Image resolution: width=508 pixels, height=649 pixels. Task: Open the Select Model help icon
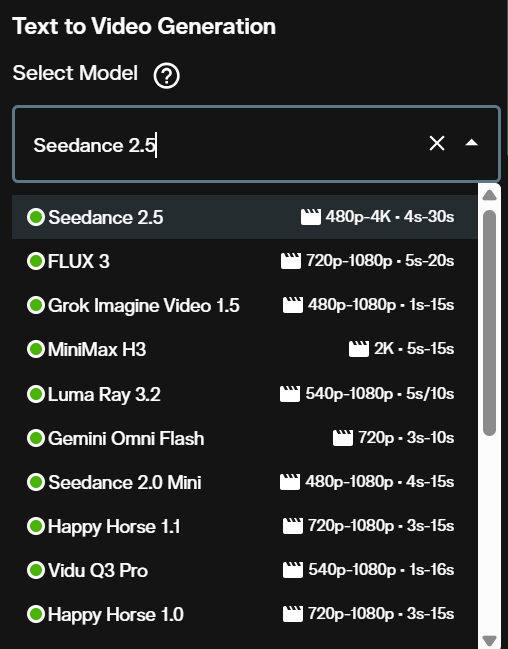click(166, 76)
